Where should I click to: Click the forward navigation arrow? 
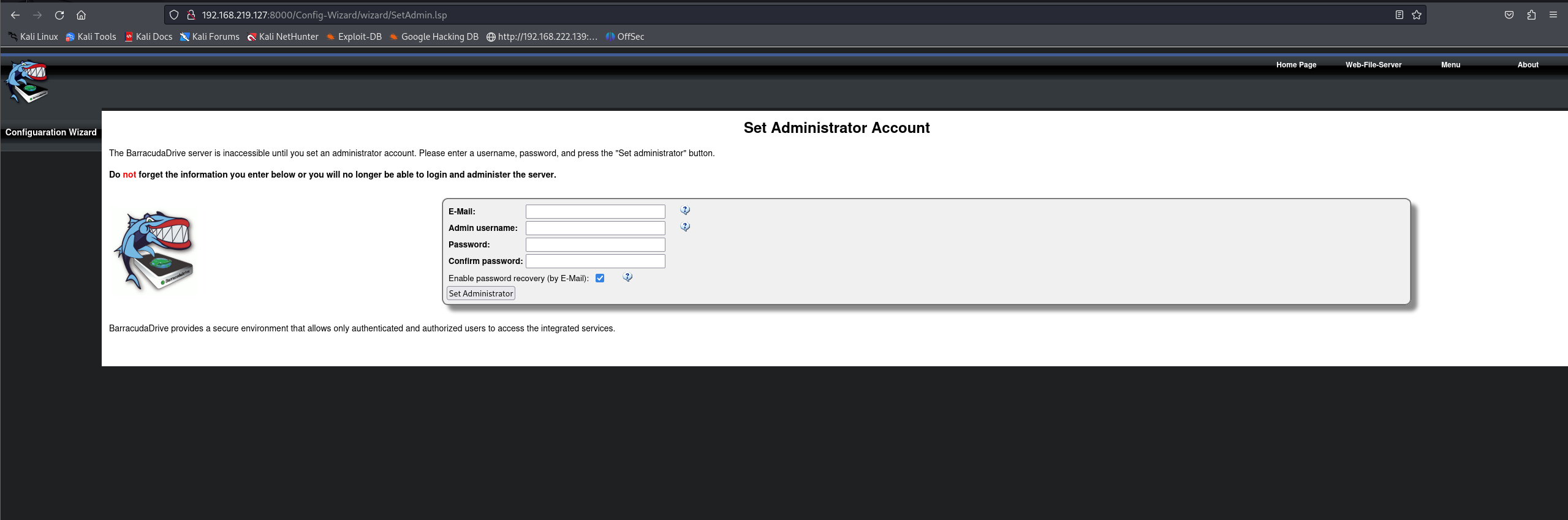(x=37, y=15)
